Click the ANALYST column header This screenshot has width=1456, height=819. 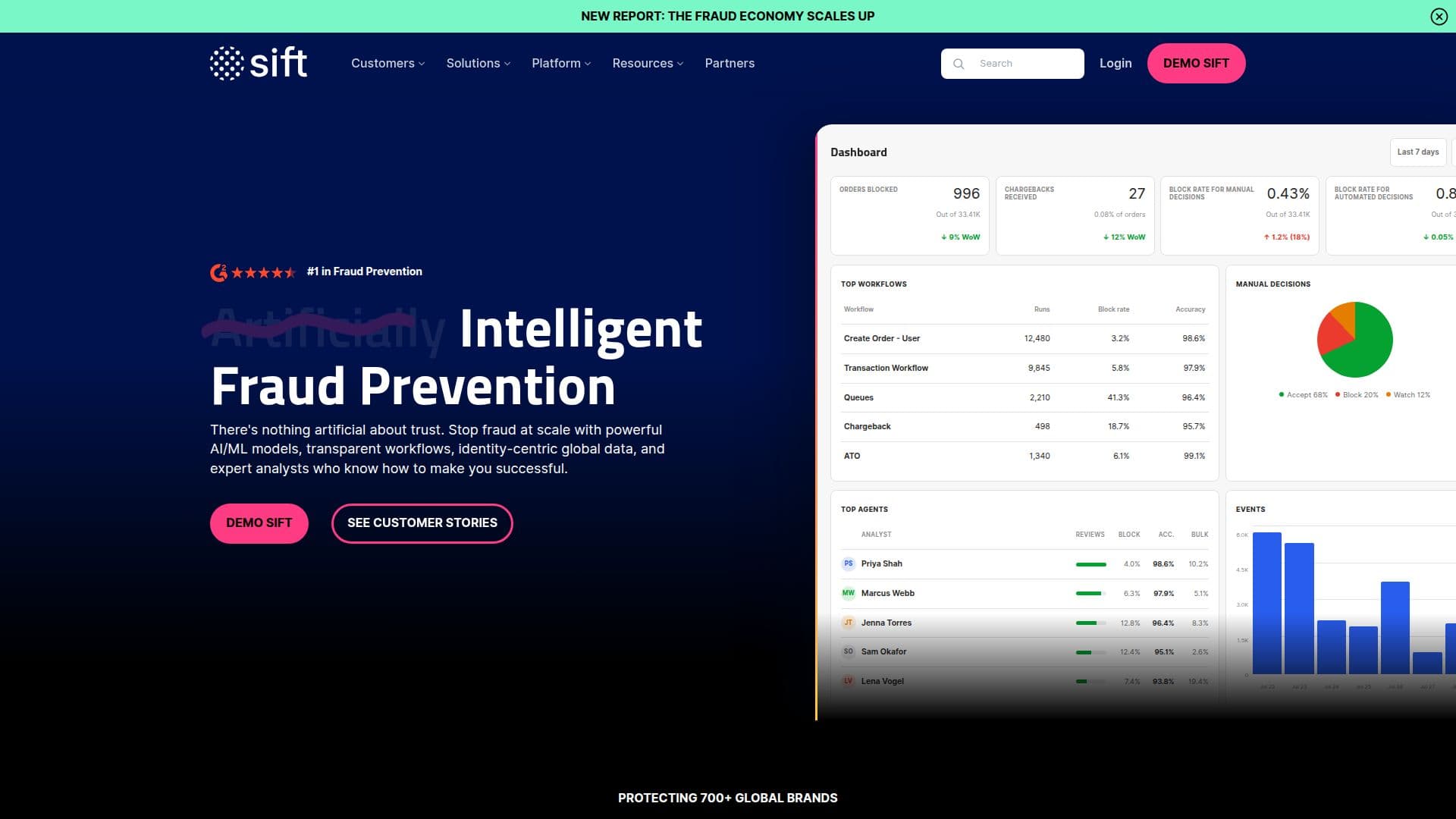pos(876,535)
